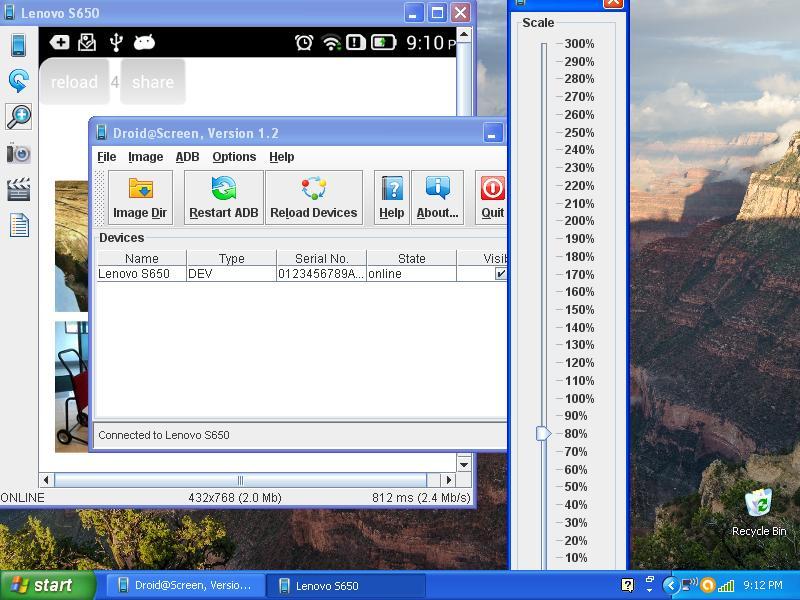The width and height of the screenshot is (800, 600).
Task: Click the Image Dir folder button
Action: click(x=140, y=198)
